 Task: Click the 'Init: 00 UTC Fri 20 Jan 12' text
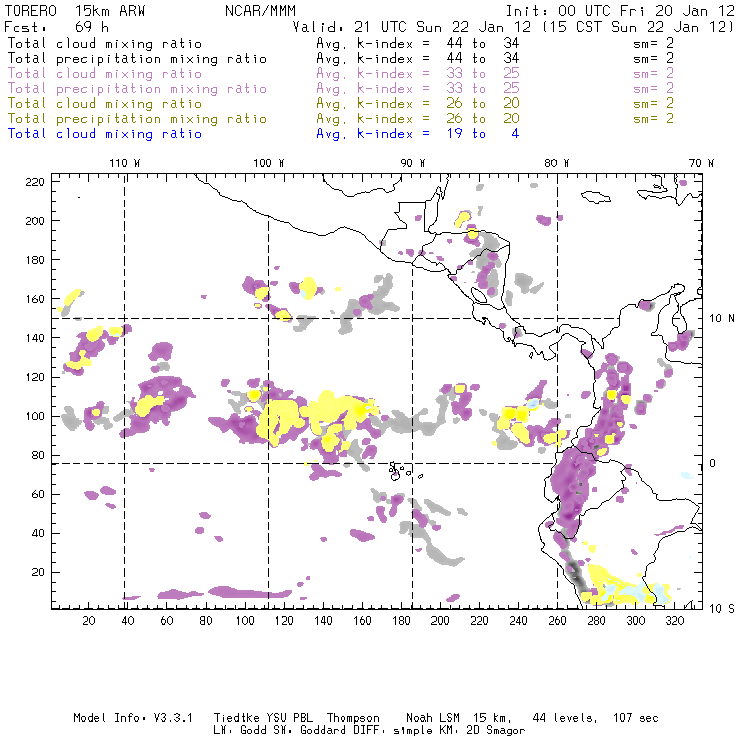(620, 11)
